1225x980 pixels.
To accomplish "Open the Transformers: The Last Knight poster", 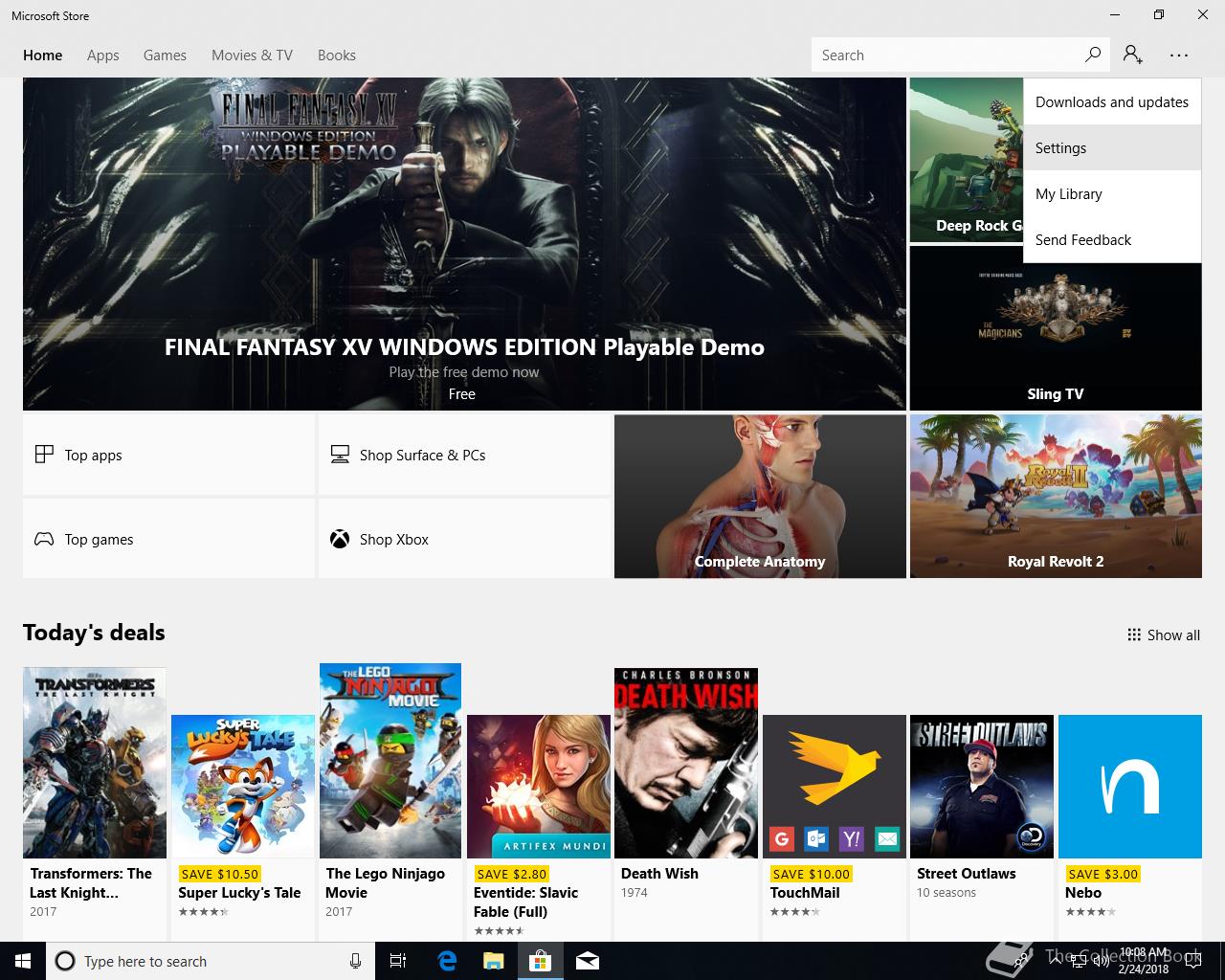I will pos(95,763).
